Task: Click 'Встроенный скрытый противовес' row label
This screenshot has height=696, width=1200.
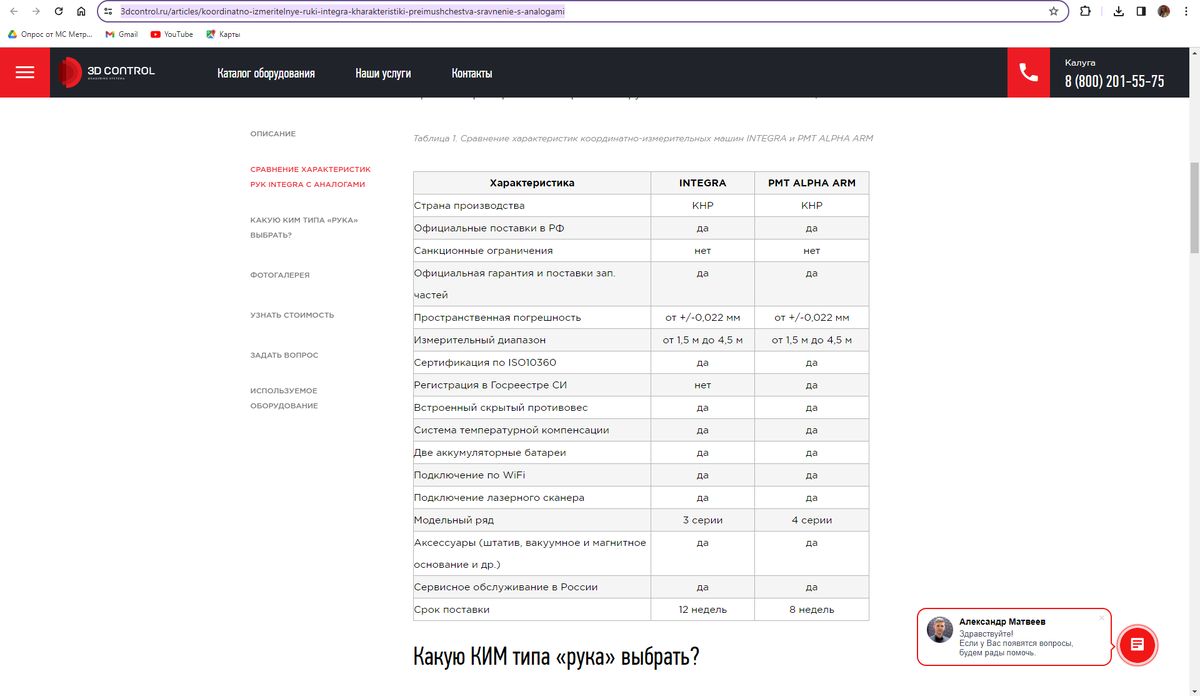Action: (x=501, y=407)
